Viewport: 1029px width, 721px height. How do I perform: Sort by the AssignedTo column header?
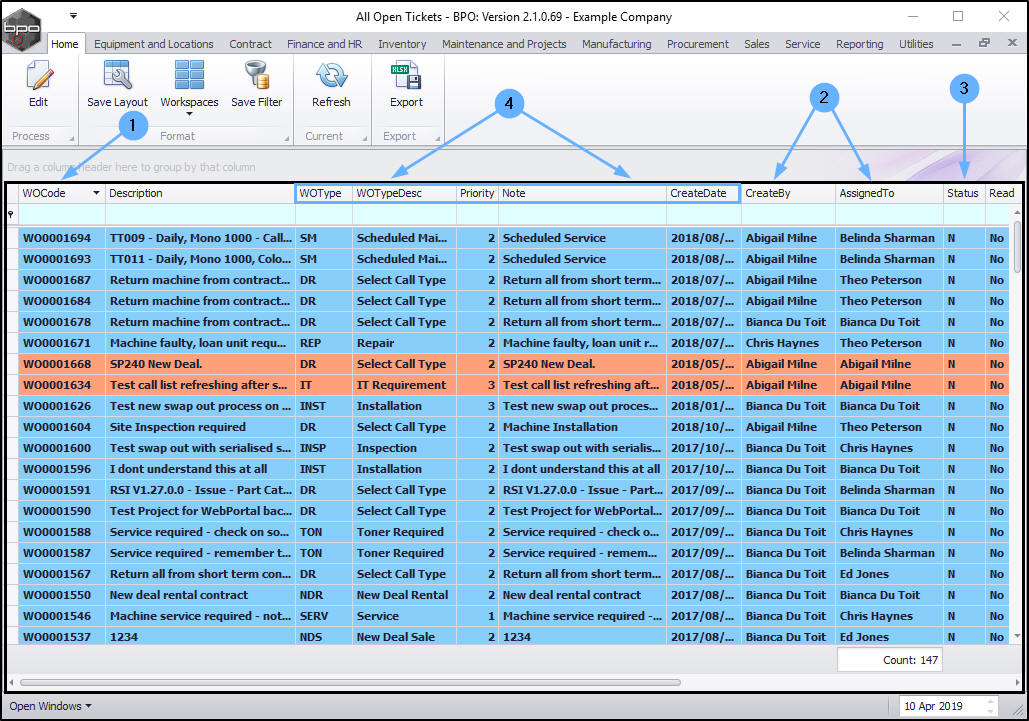(x=889, y=193)
